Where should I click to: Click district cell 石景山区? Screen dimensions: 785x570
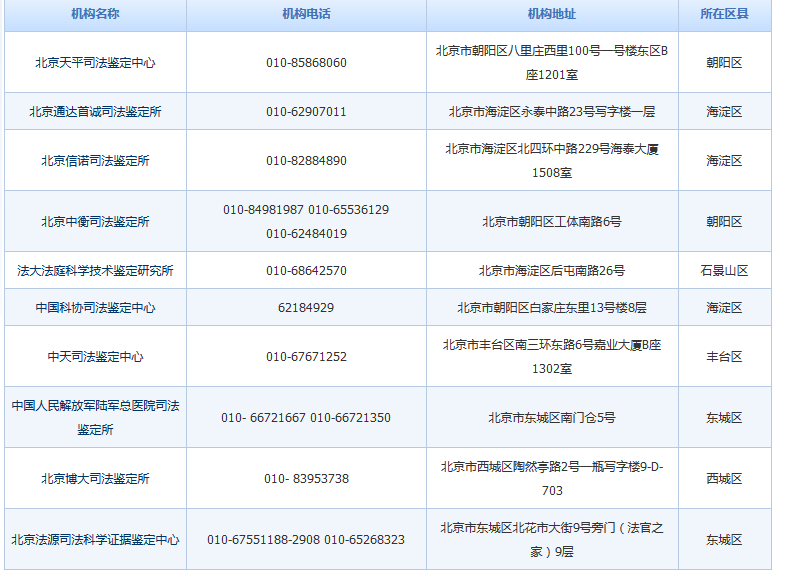click(724, 271)
